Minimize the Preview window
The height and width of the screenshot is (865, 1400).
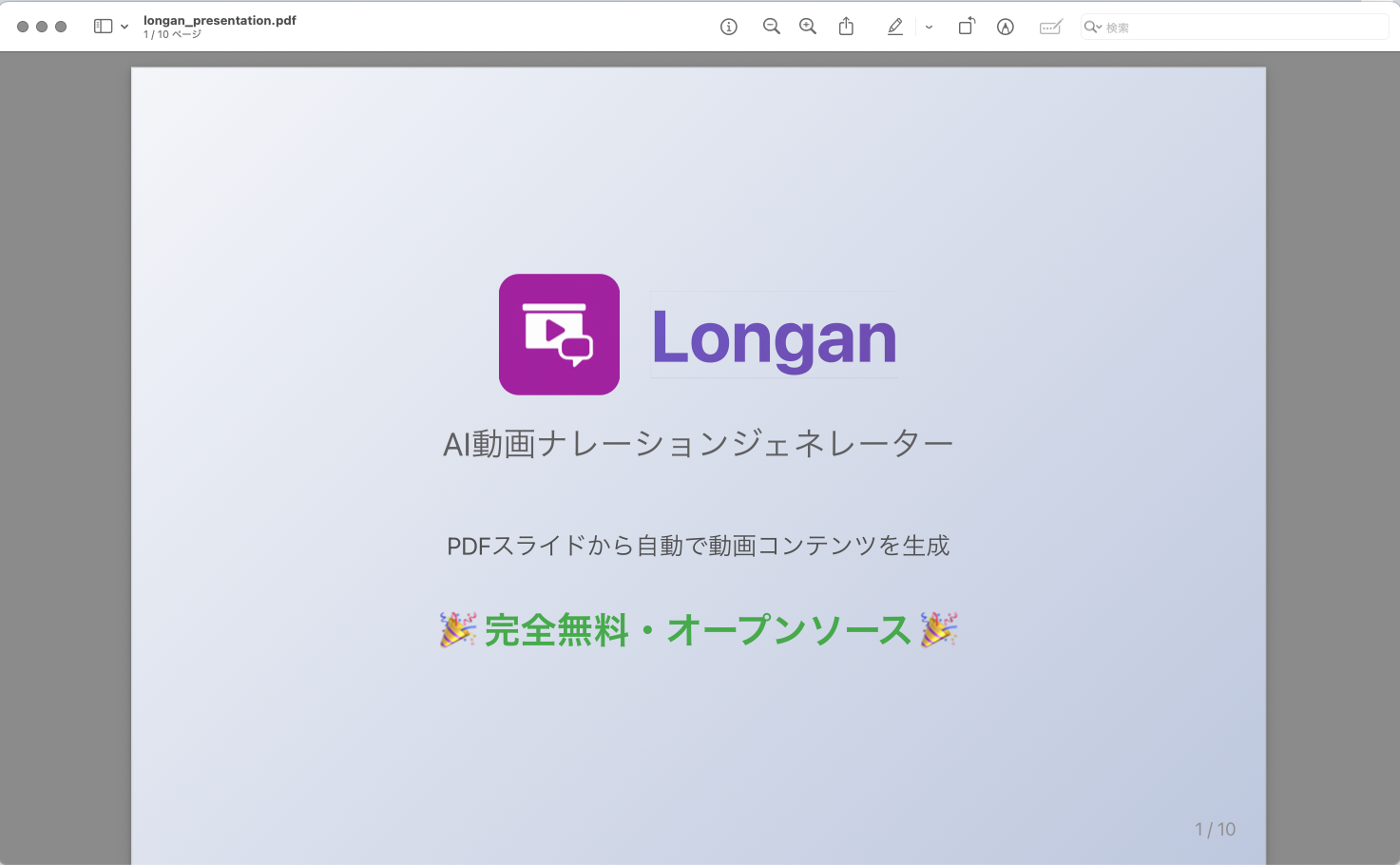pos(42,27)
